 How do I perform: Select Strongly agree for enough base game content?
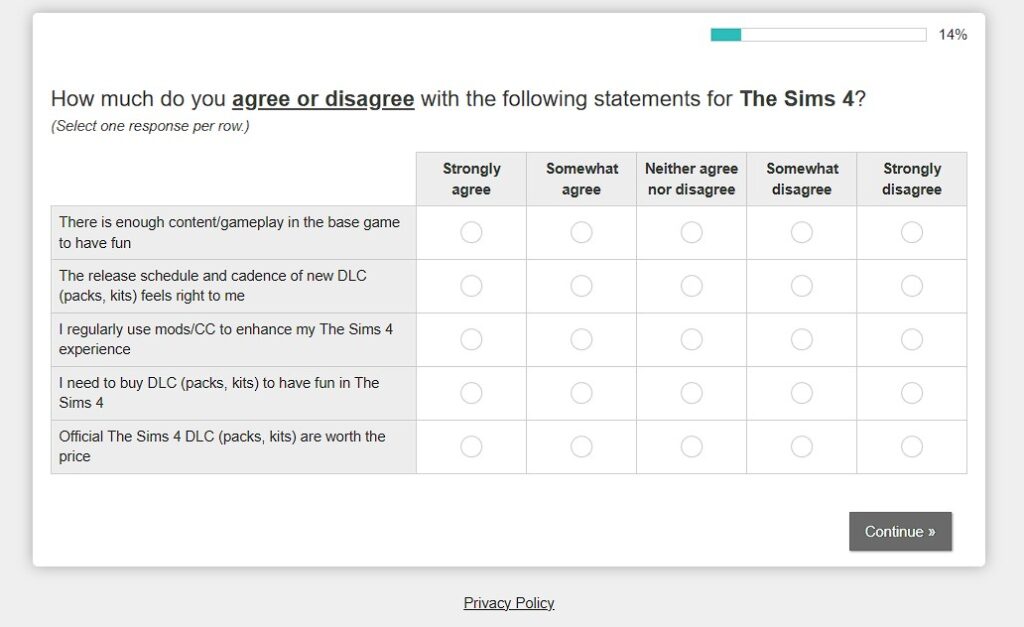pos(471,233)
